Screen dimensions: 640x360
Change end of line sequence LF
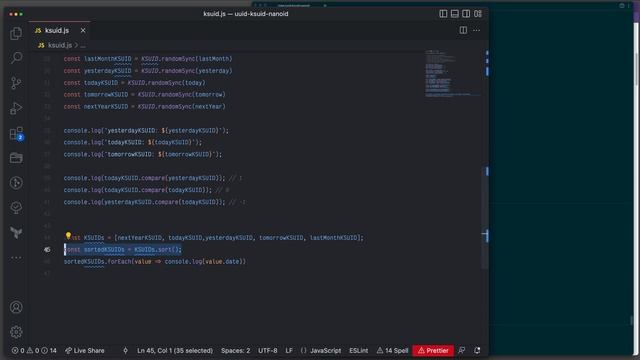click(x=289, y=351)
